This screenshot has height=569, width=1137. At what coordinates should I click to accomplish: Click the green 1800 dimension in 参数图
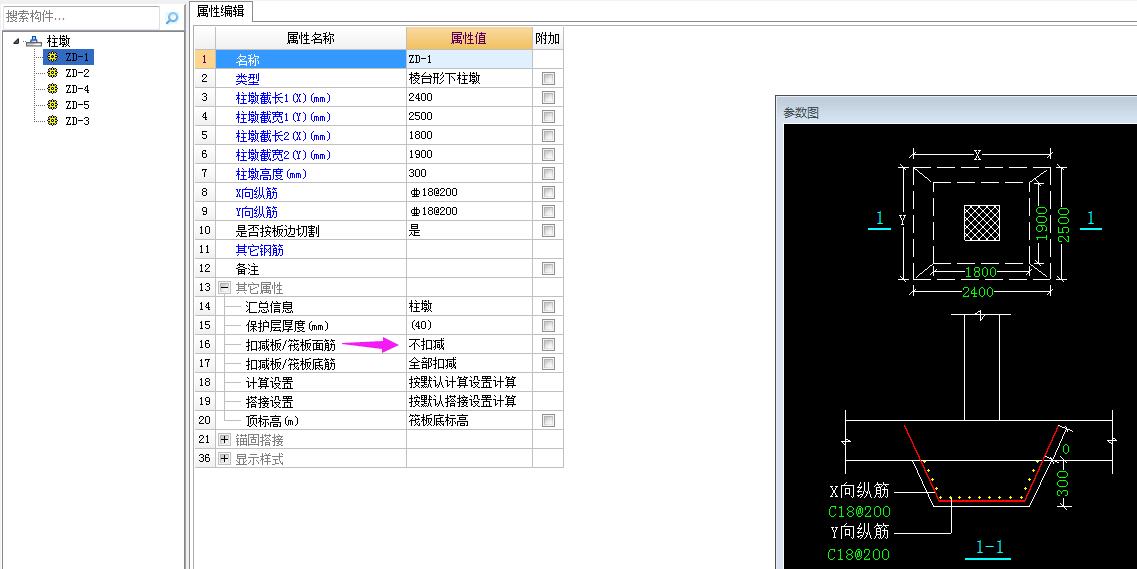[980, 272]
